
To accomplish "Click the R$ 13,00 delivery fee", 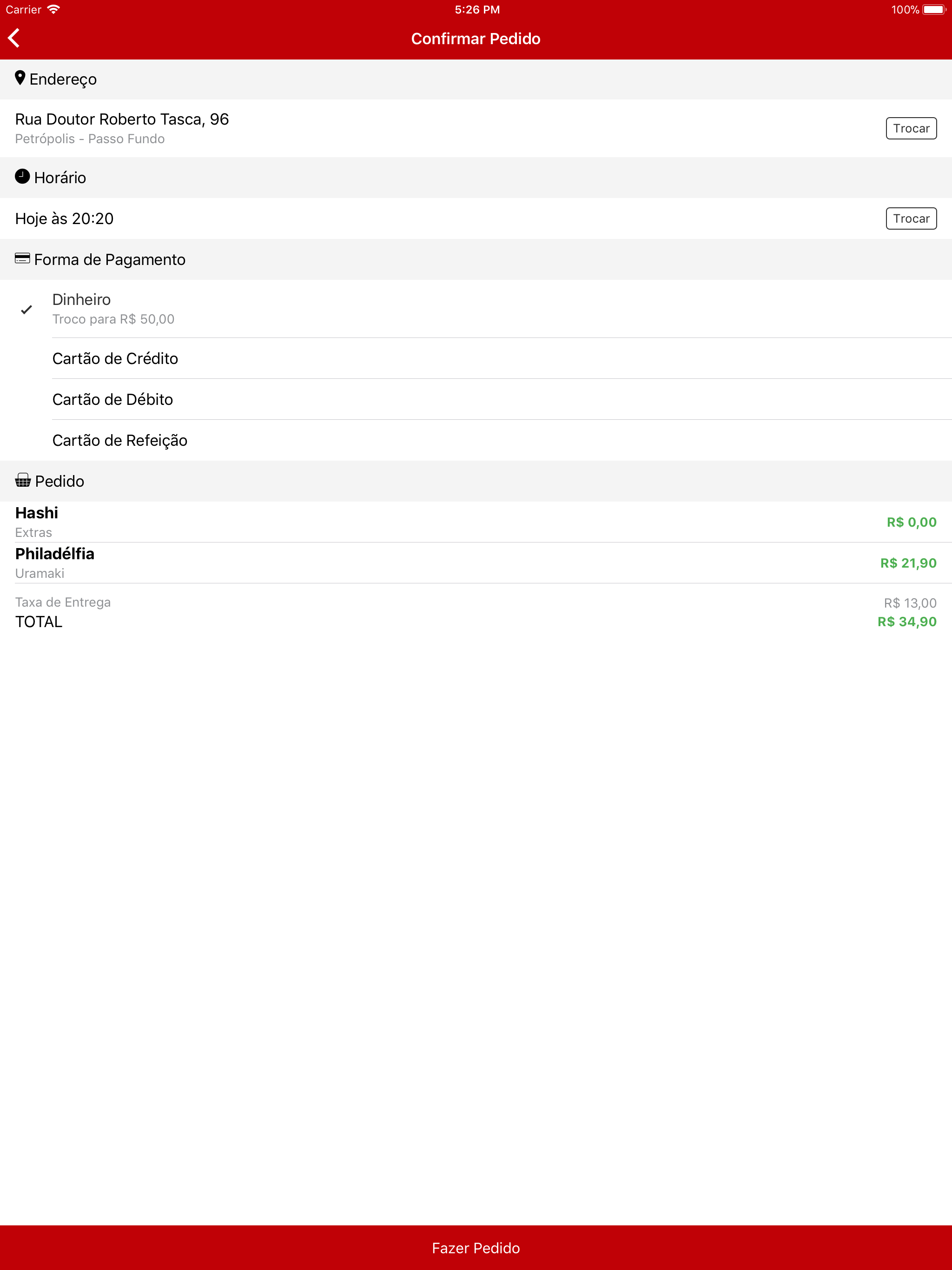I will (x=910, y=603).
